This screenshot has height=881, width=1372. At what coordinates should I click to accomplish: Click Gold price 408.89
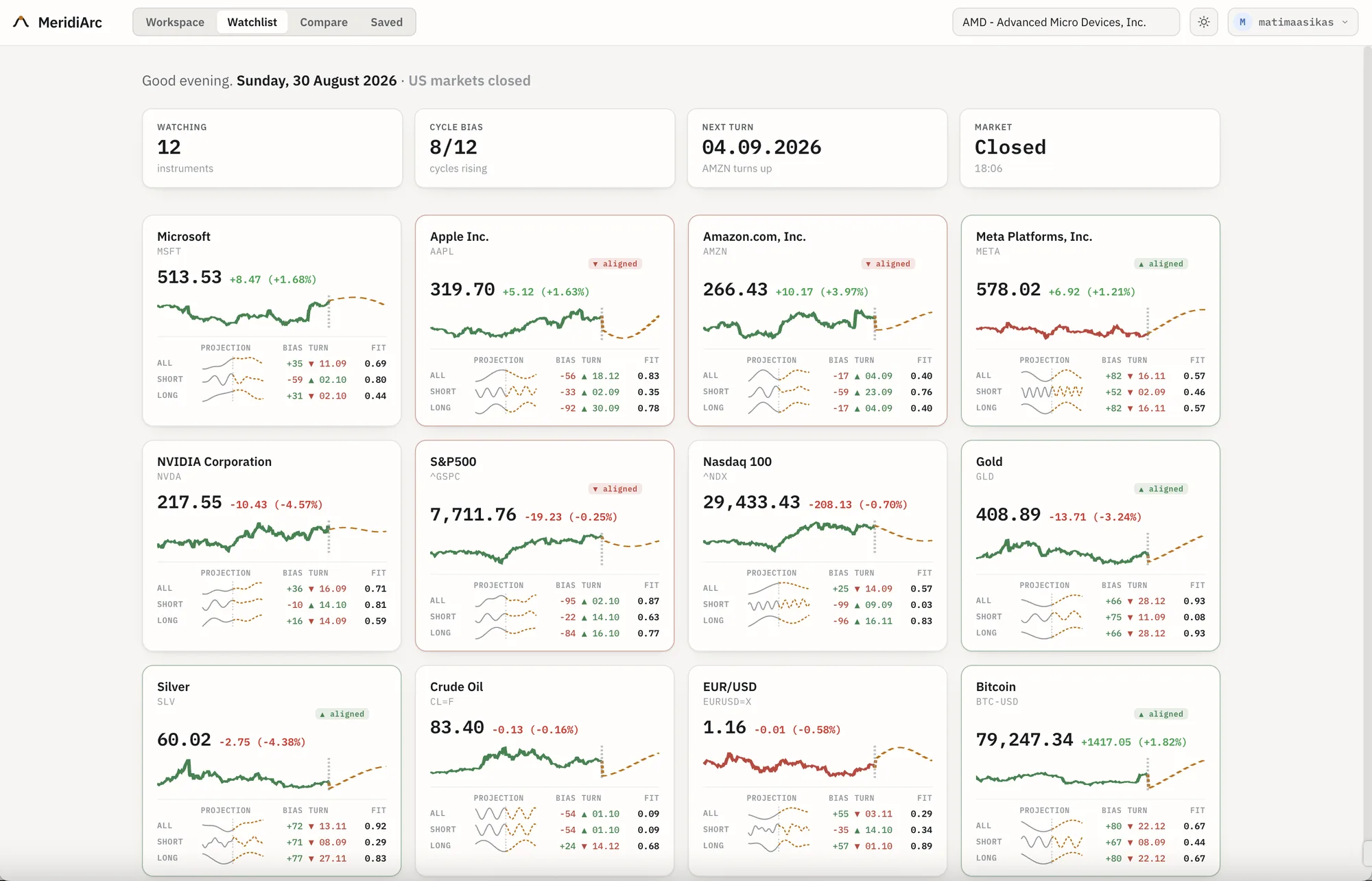[x=1008, y=515]
